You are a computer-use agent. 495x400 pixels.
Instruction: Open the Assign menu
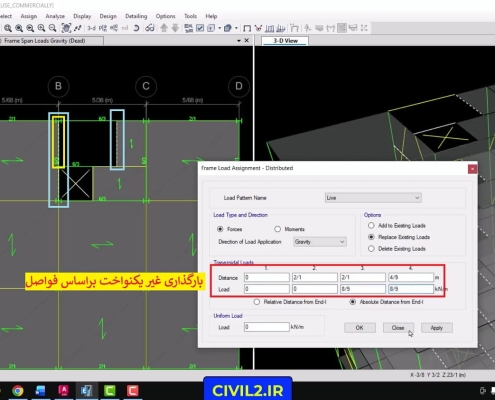pyautogui.click(x=29, y=16)
